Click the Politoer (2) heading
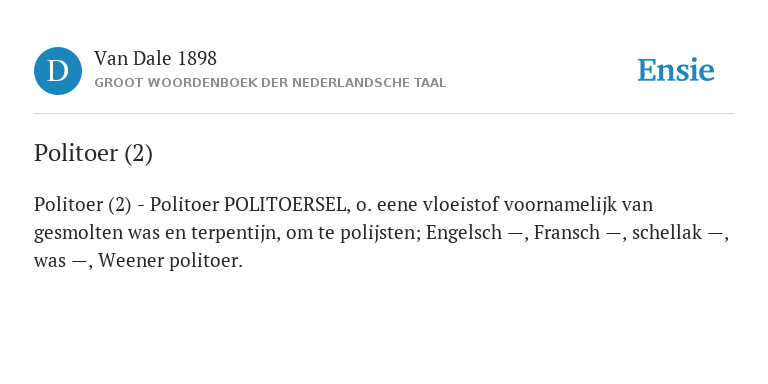768x384 pixels. coord(93,153)
